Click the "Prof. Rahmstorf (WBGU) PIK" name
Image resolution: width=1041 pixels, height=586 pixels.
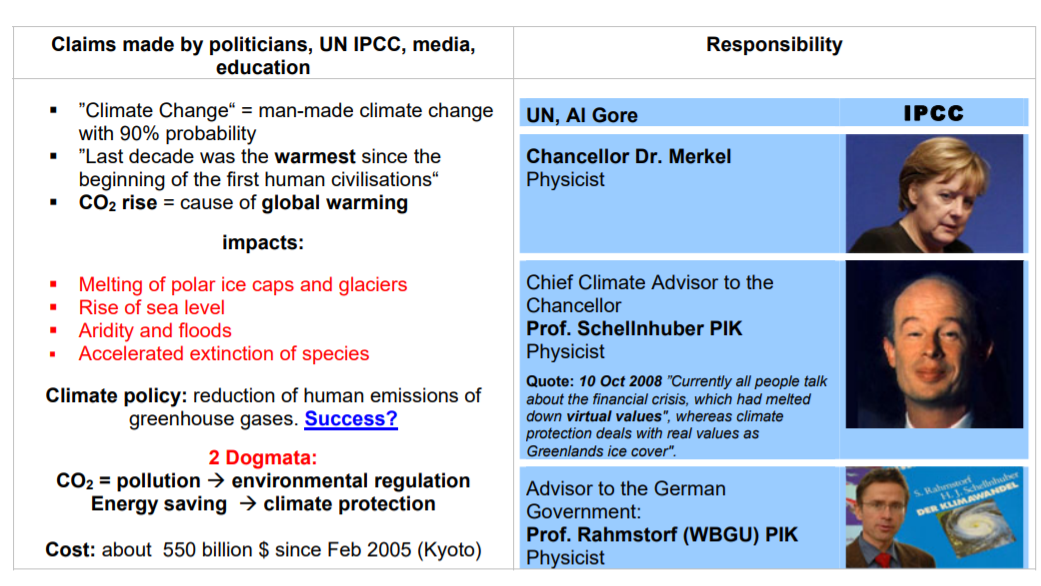[662, 535]
